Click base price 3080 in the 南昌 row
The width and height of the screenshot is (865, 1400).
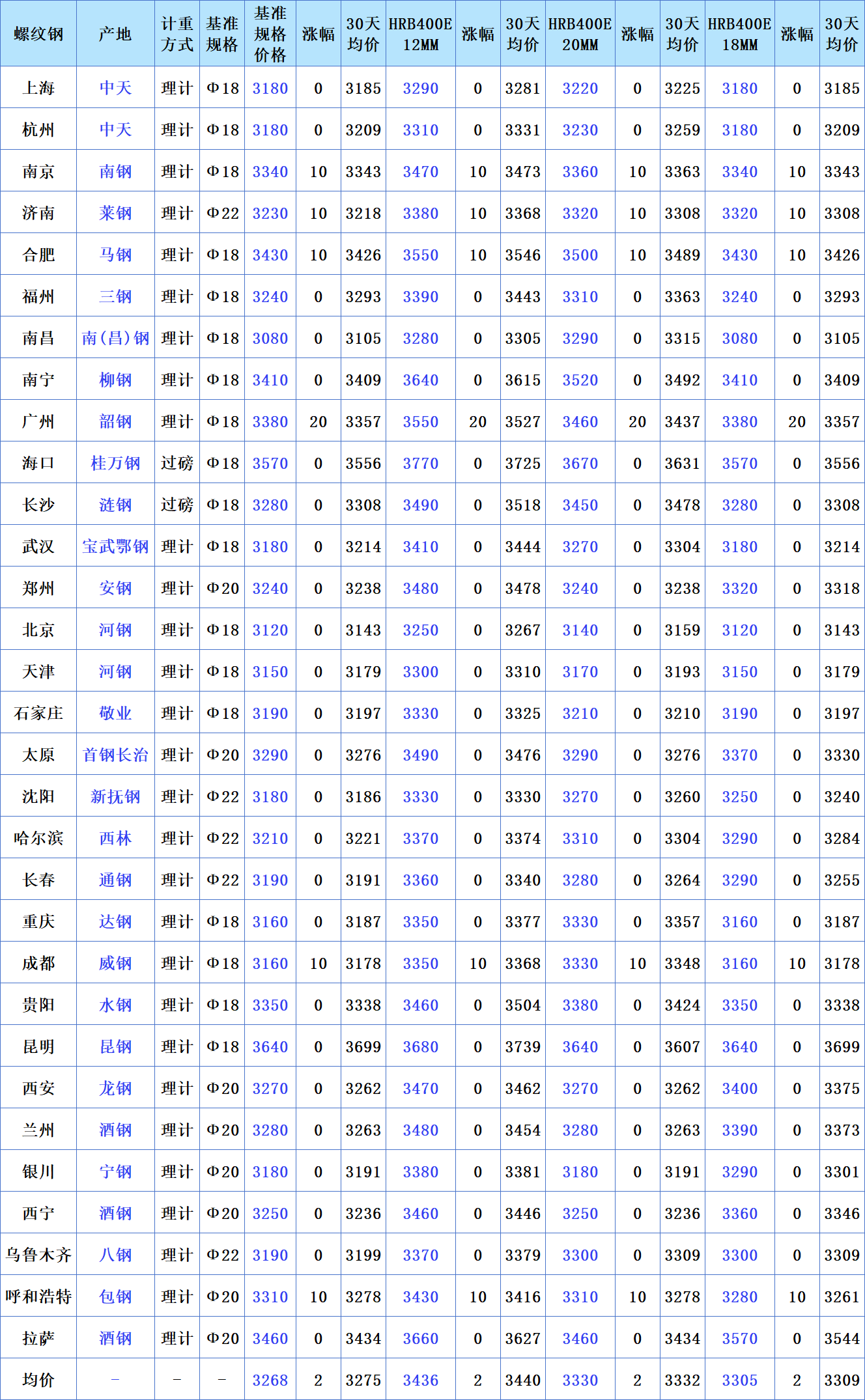pyautogui.click(x=270, y=338)
